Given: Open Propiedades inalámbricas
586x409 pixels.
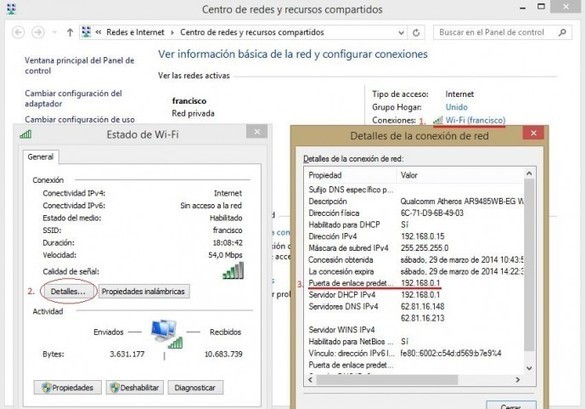Looking at the screenshot, I should tap(144, 291).
